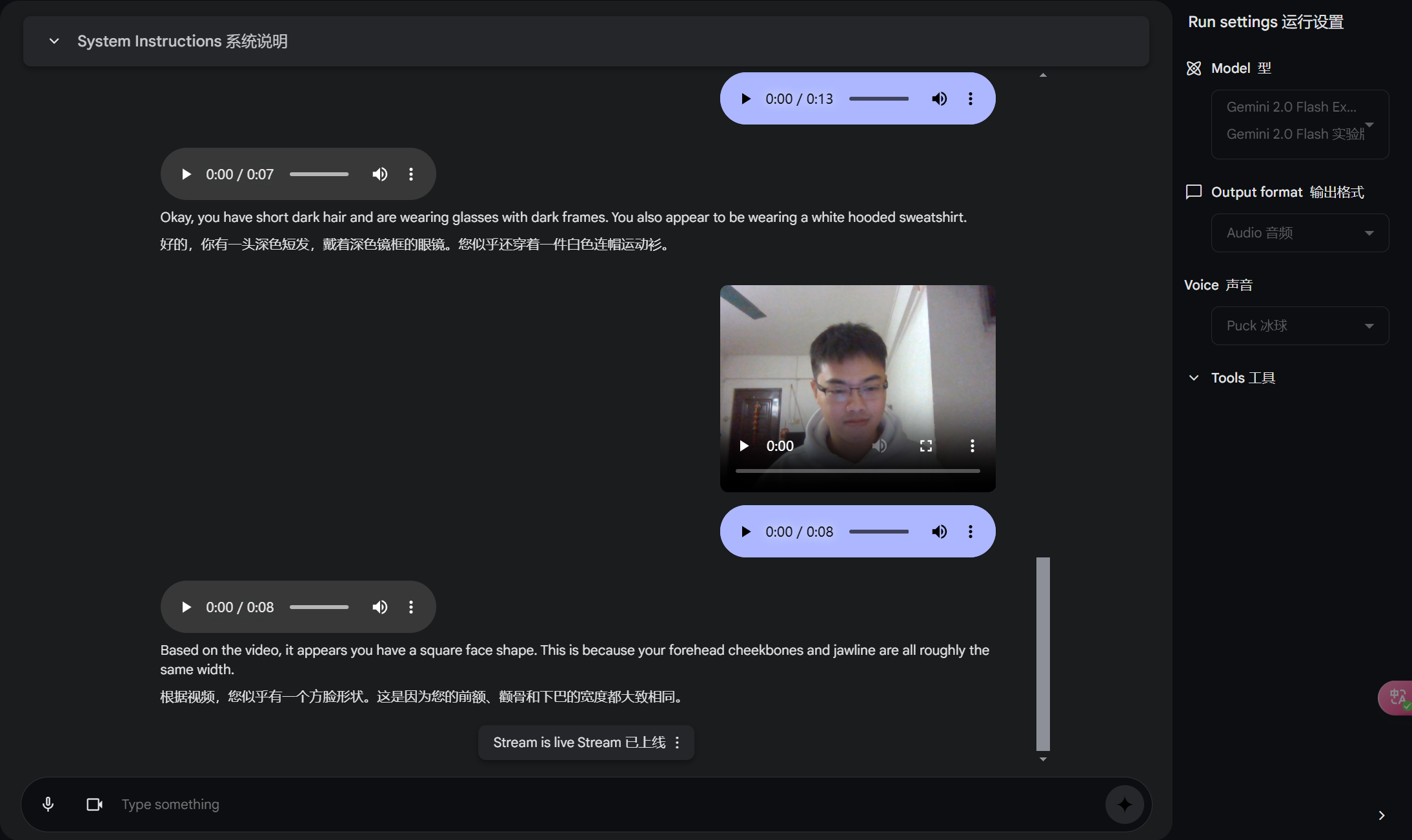Viewport: 1412px width, 840px height.
Task: Click the seek slider of the 0:13 audio
Action: point(878,99)
